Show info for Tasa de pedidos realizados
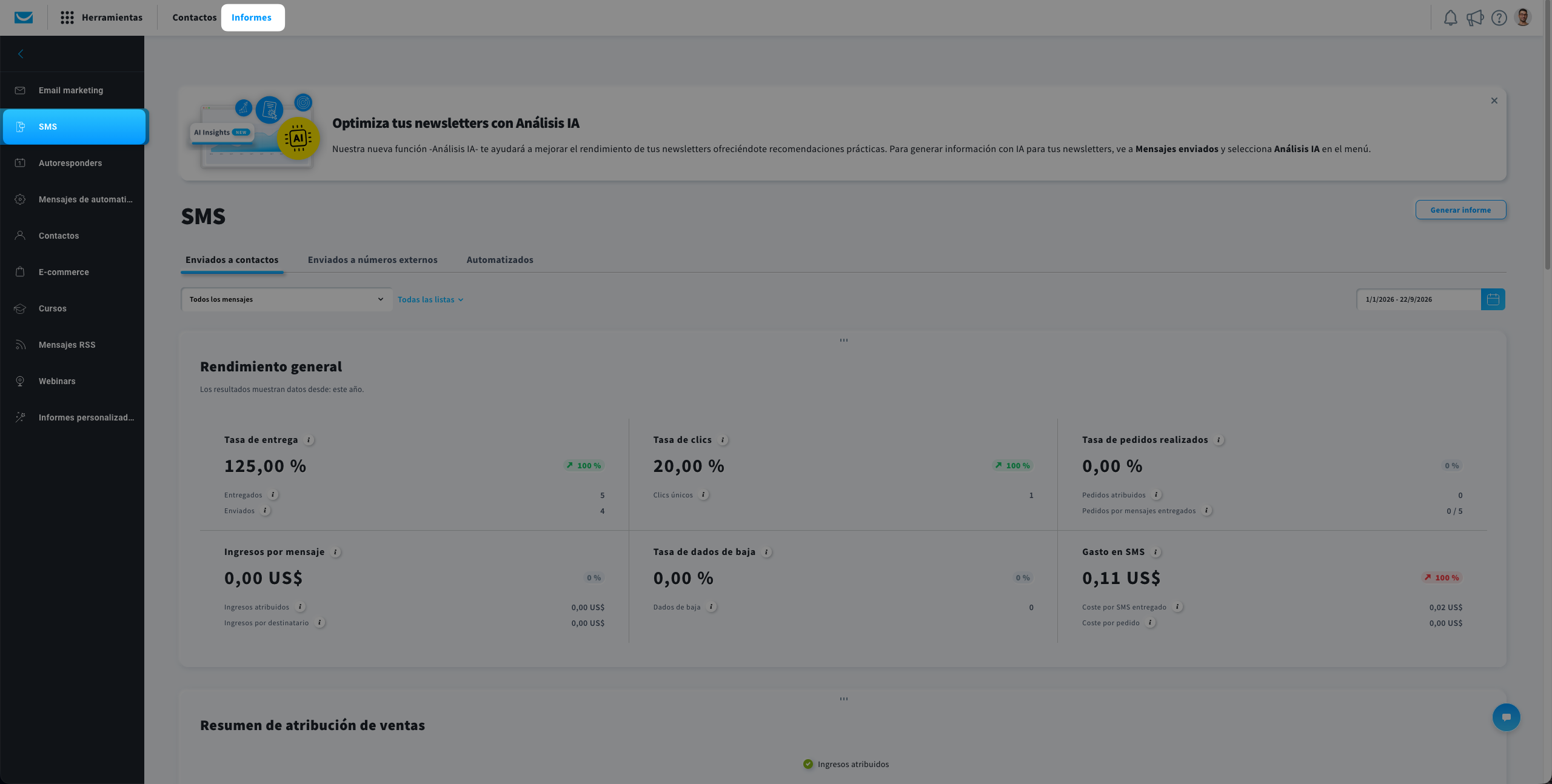Viewport: 1552px width, 784px height. 1219,440
